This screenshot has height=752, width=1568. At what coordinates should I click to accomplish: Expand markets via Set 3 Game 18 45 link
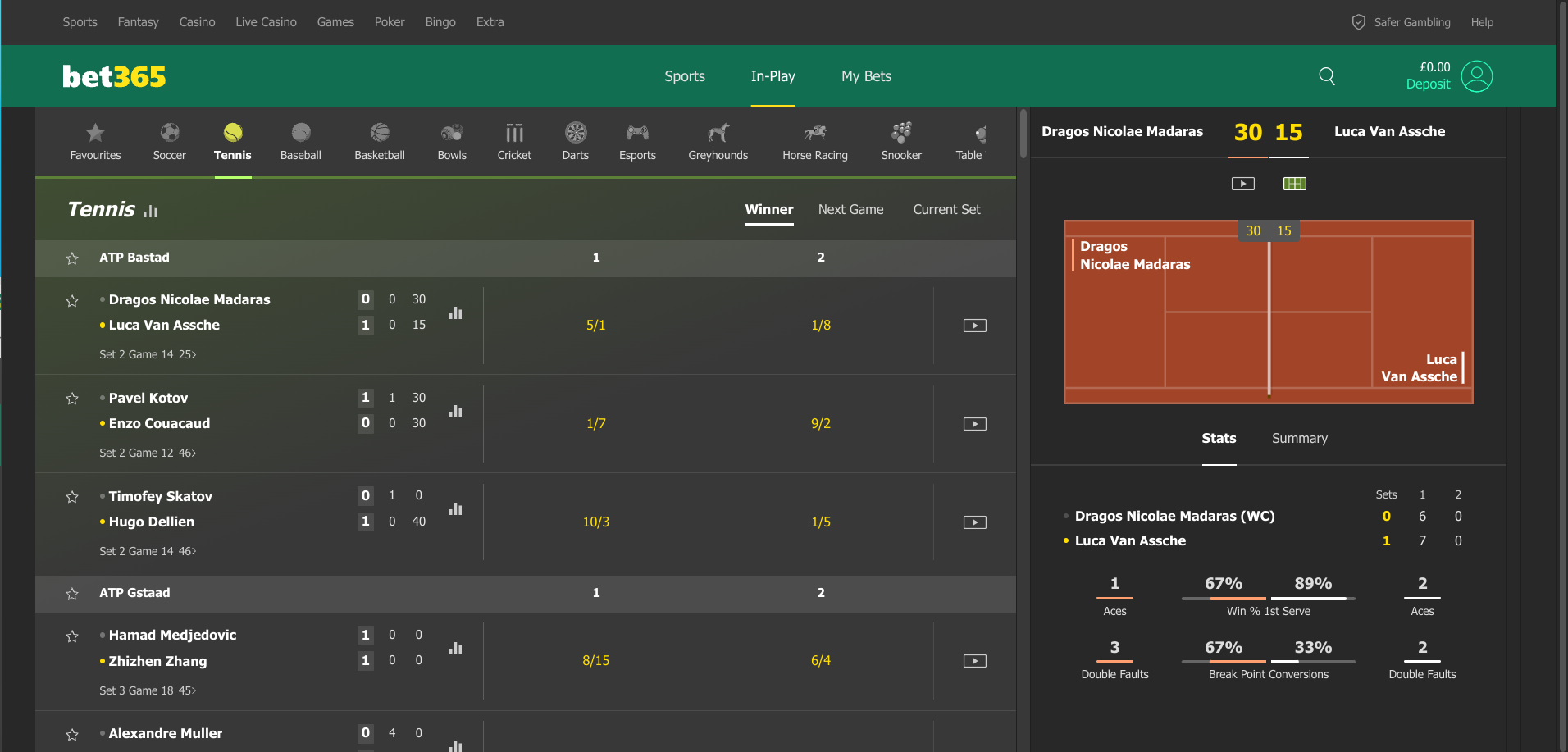(148, 690)
